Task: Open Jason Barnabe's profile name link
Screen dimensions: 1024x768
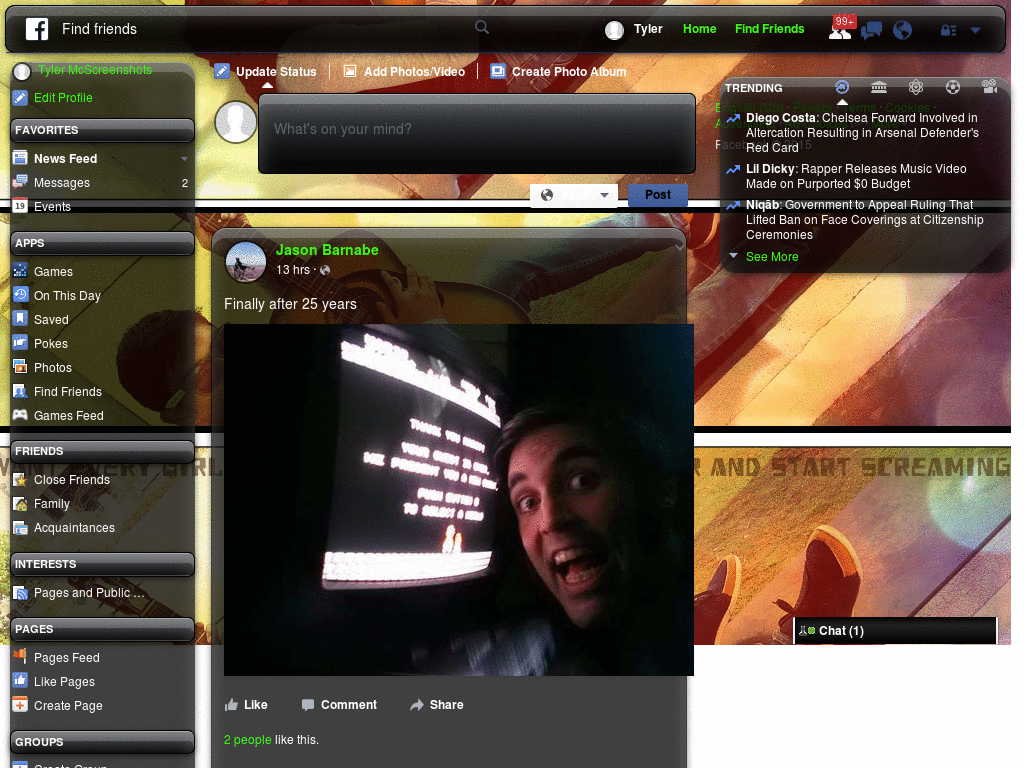Action: point(327,249)
